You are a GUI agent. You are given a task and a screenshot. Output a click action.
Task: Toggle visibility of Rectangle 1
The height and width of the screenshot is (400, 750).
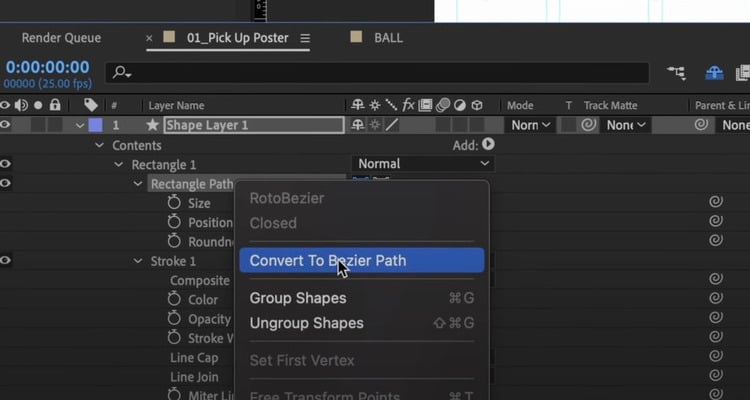click(x=5, y=164)
